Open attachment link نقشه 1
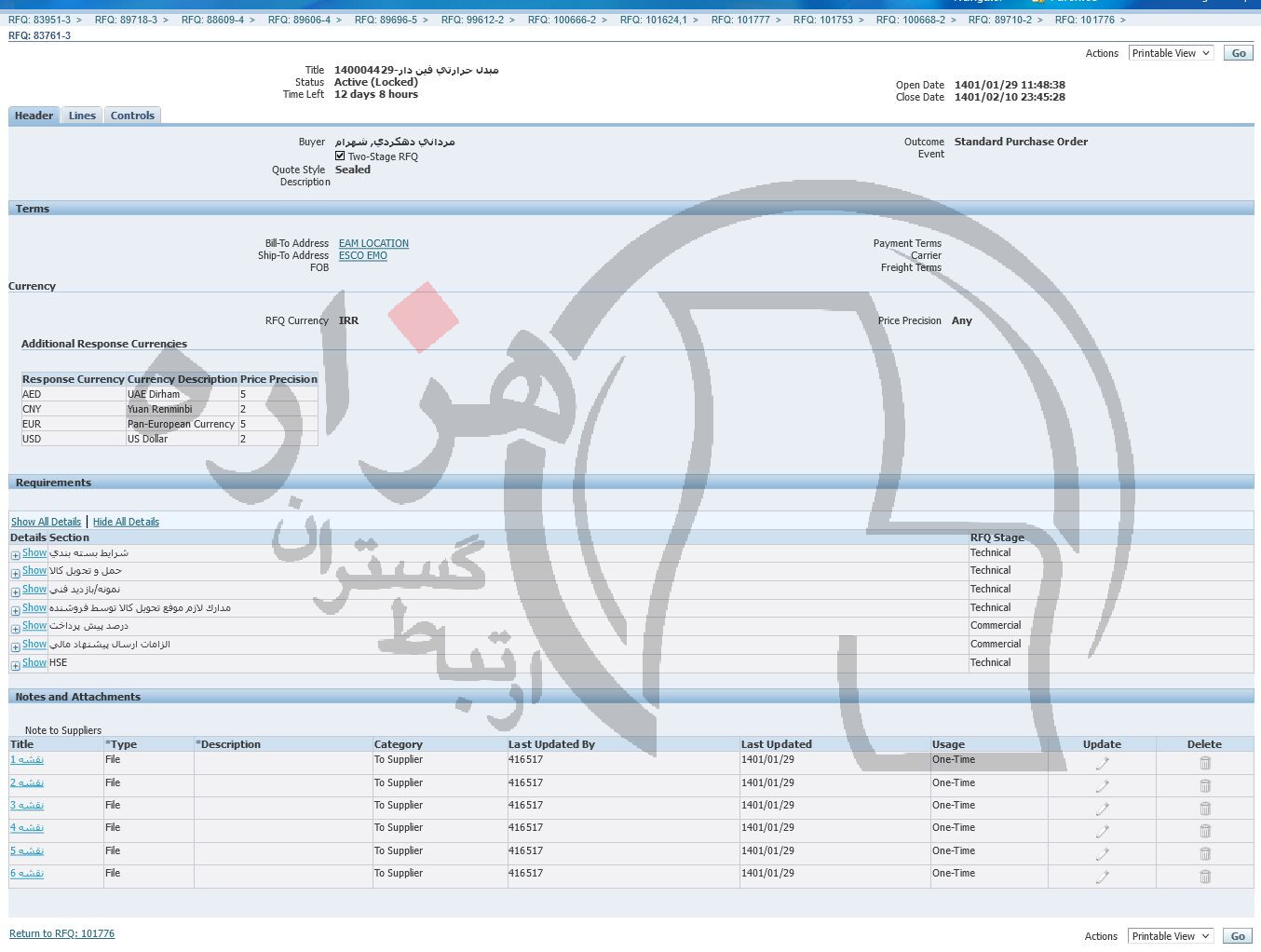 click(x=27, y=759)
